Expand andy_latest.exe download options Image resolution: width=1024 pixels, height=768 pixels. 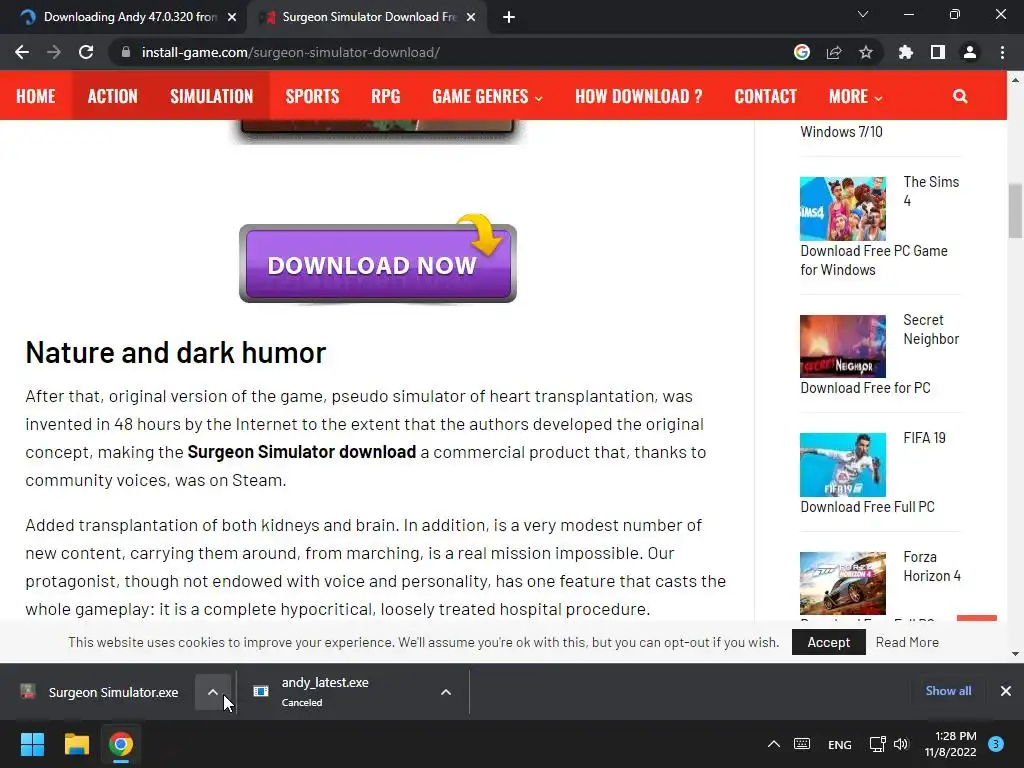(446, 692)
